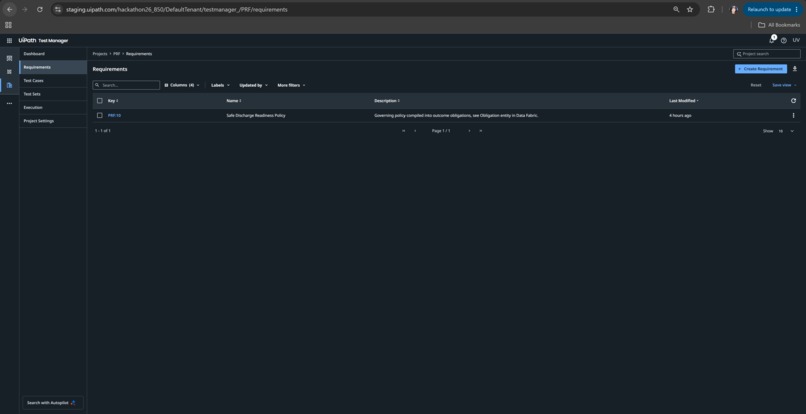Screen dimensions: 806x414
Task: Open the Save view dropdown
Action: pos(784,85)
